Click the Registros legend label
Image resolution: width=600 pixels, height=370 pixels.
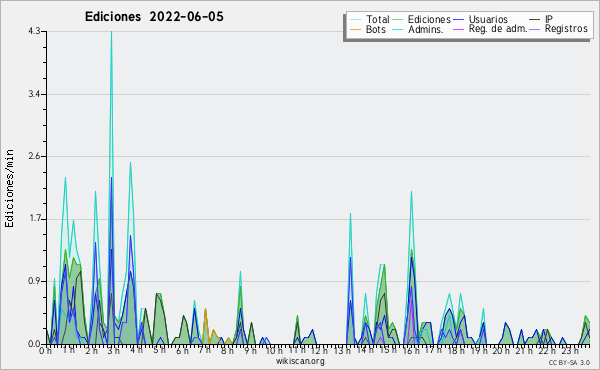(566, 29)
